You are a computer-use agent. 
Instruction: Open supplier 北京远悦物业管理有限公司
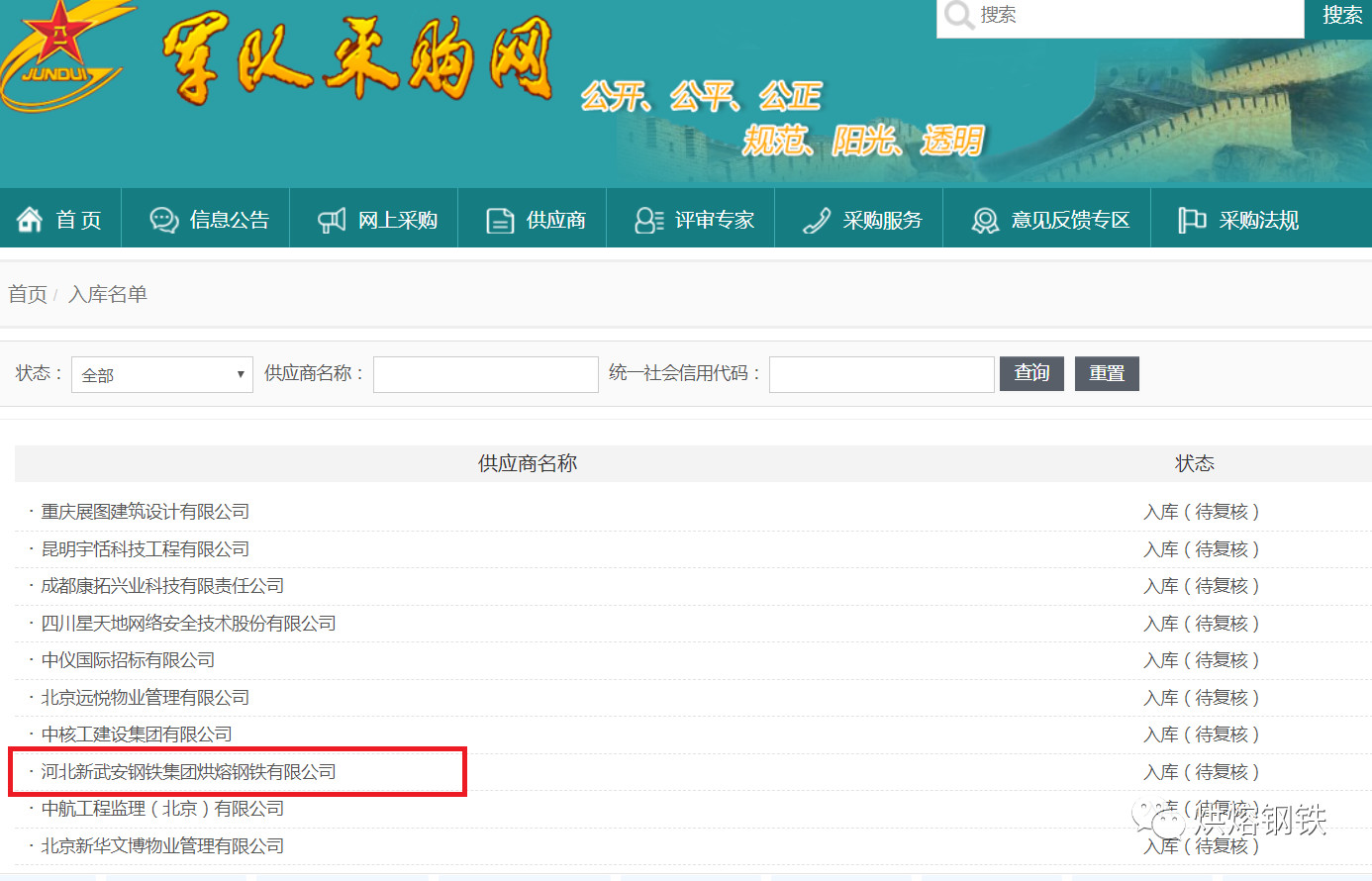146,698
